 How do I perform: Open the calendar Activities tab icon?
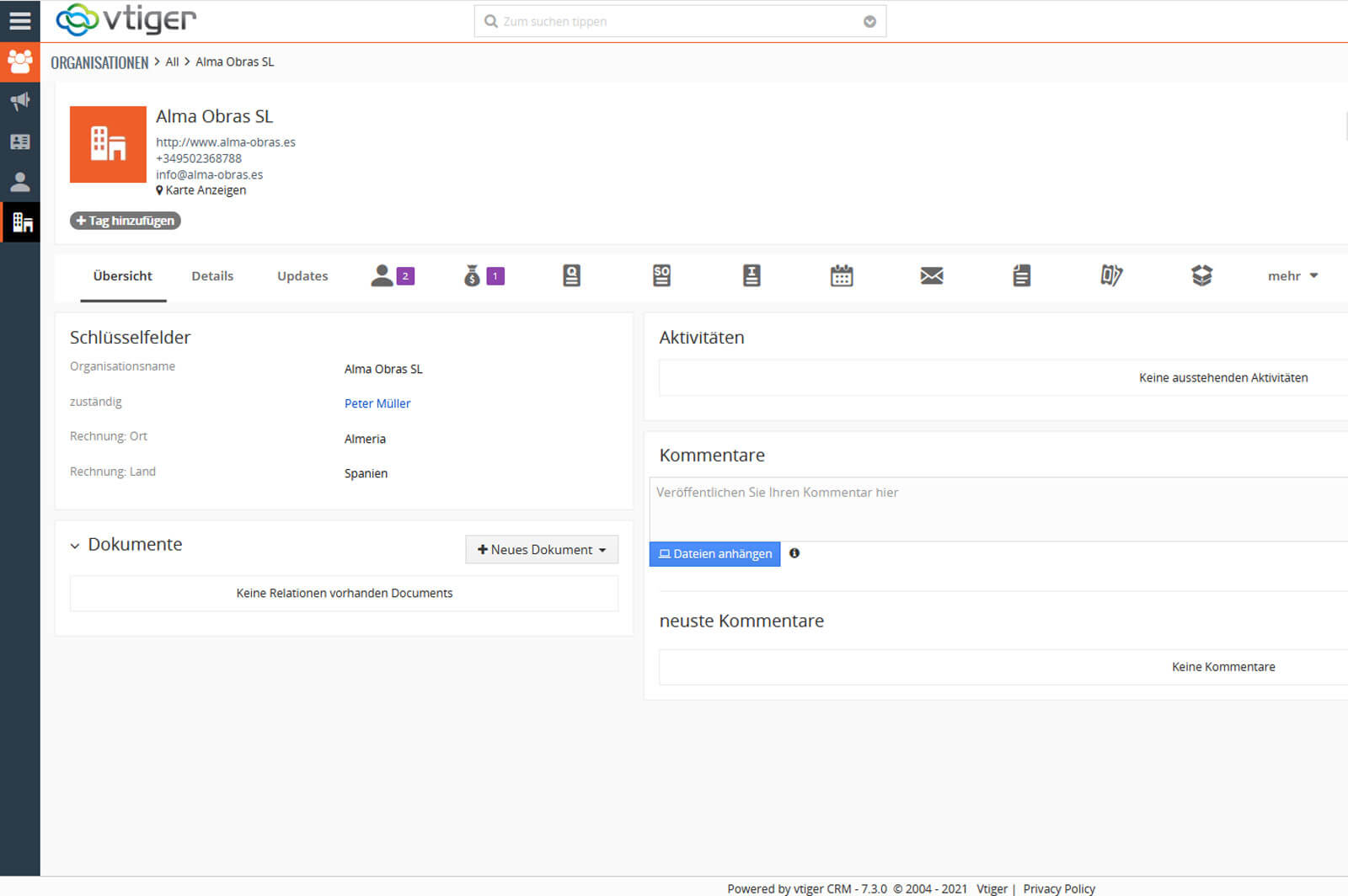tap(841, 275)
